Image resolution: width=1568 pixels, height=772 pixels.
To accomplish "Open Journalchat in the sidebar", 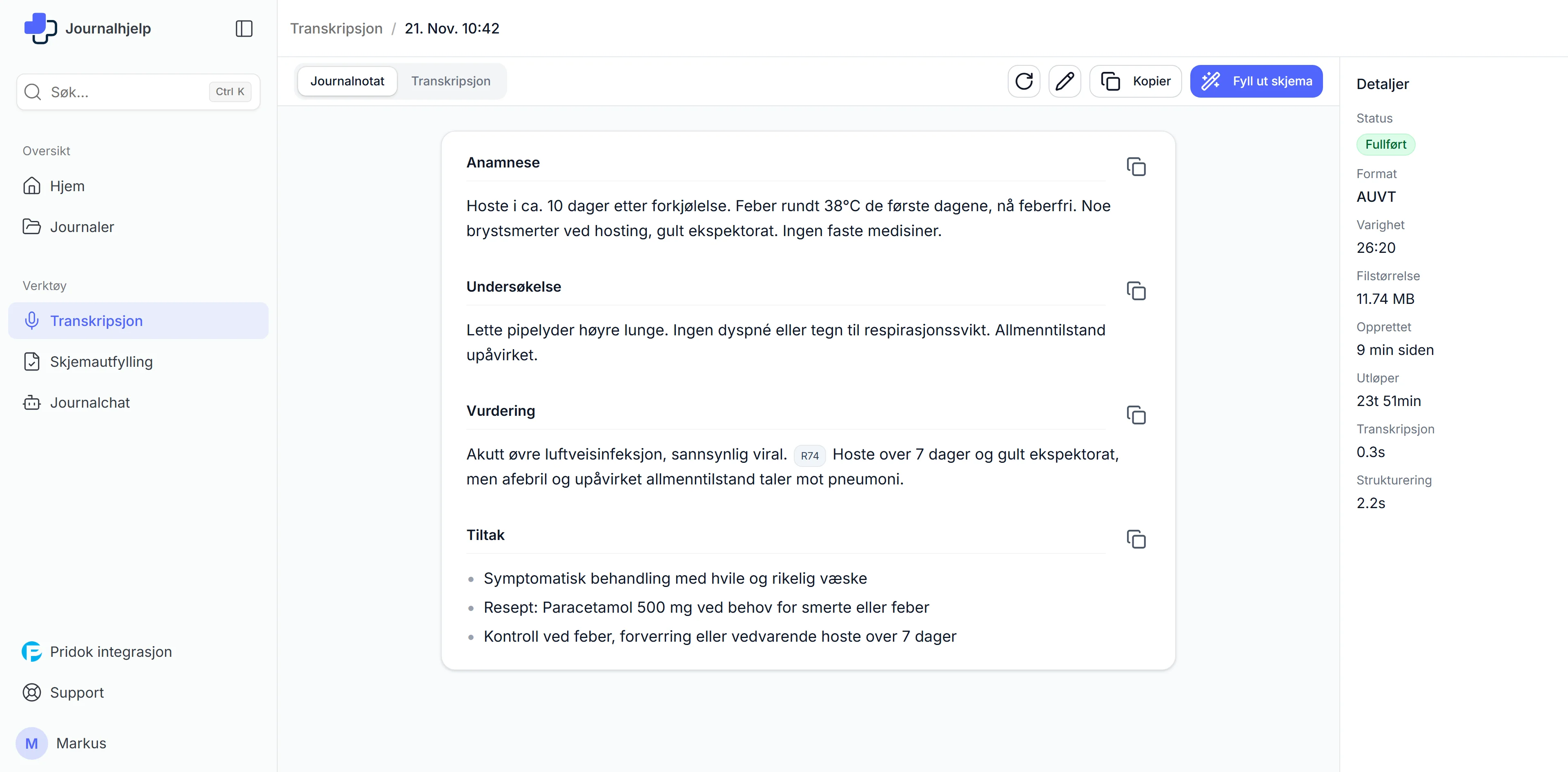I will (89, 402).
